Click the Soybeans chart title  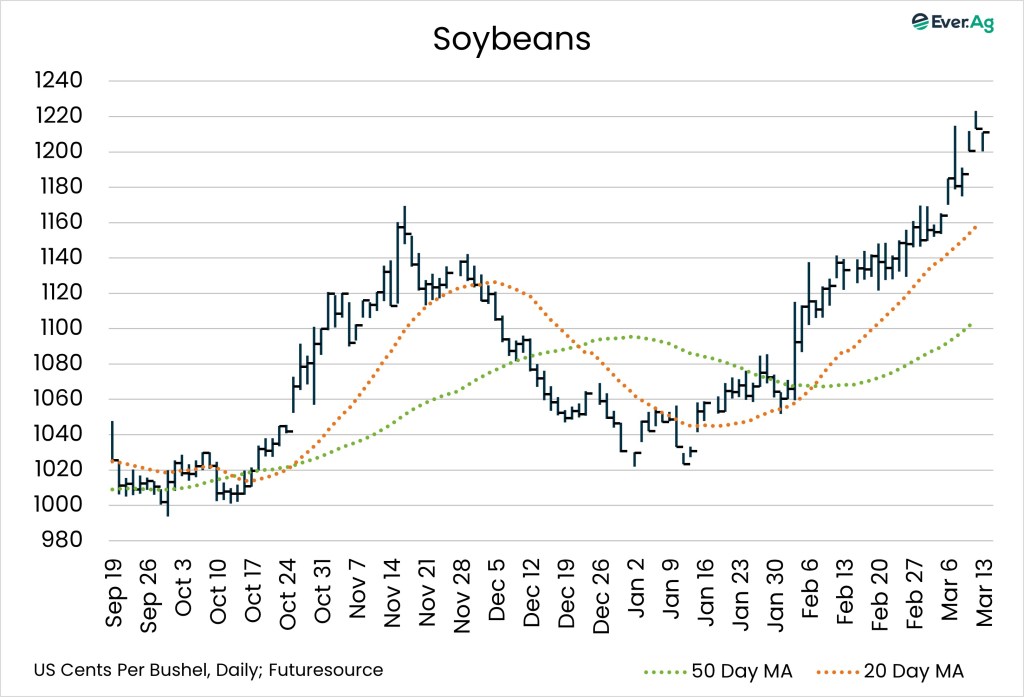pyautogui.click(x=511, y=39)
